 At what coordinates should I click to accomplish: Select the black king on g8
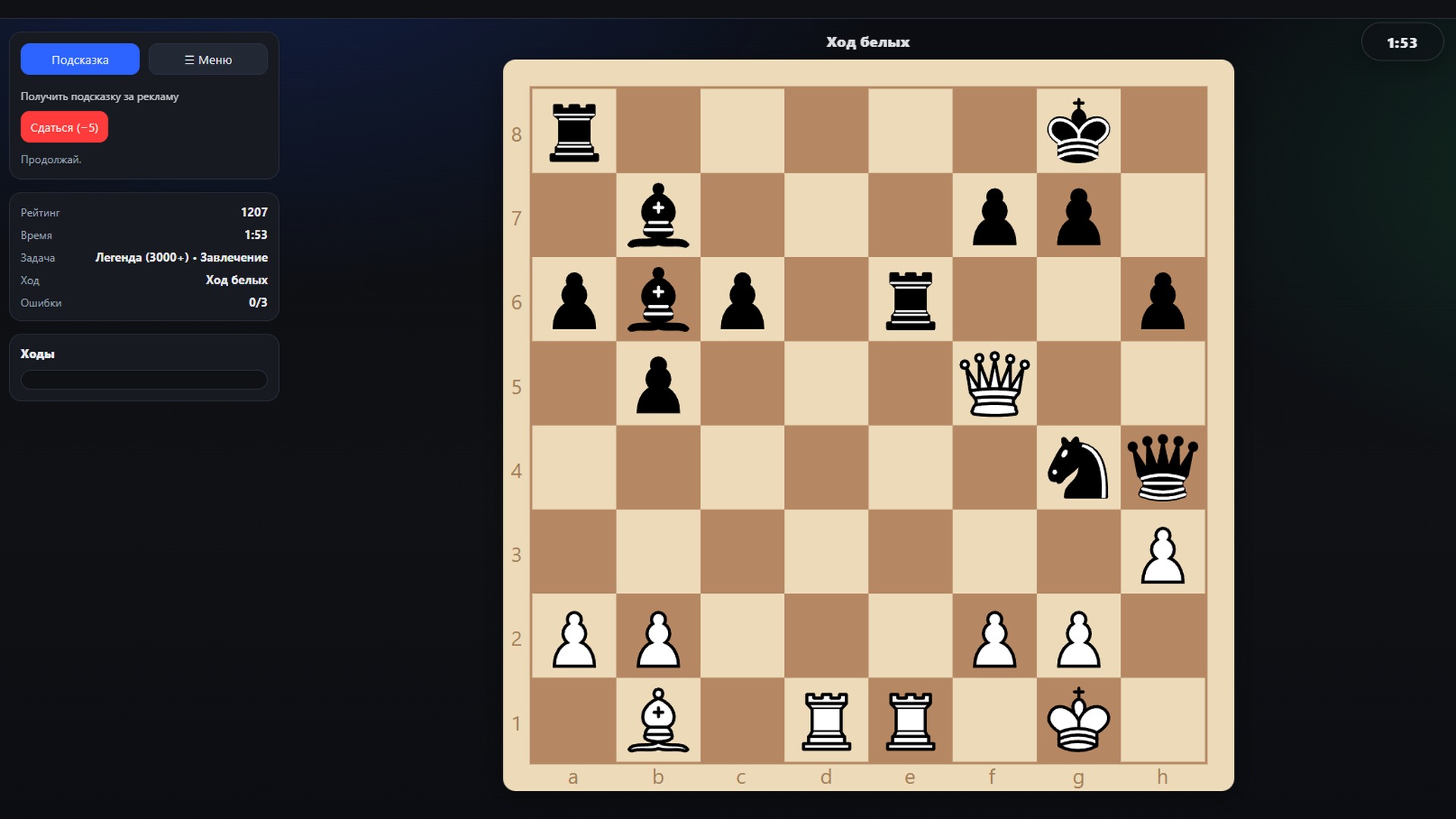pos(1078,132)
